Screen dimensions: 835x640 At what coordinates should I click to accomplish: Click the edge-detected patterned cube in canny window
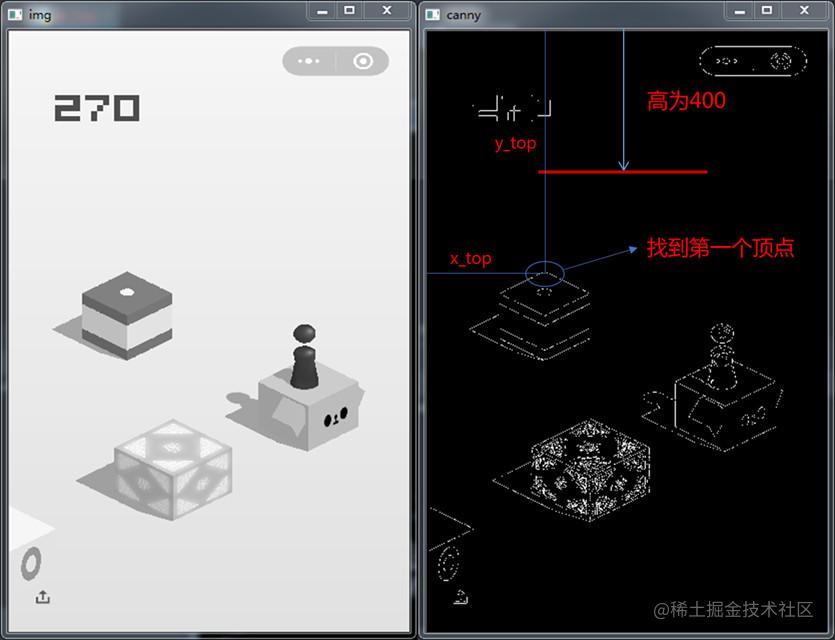tap(590, 470)
